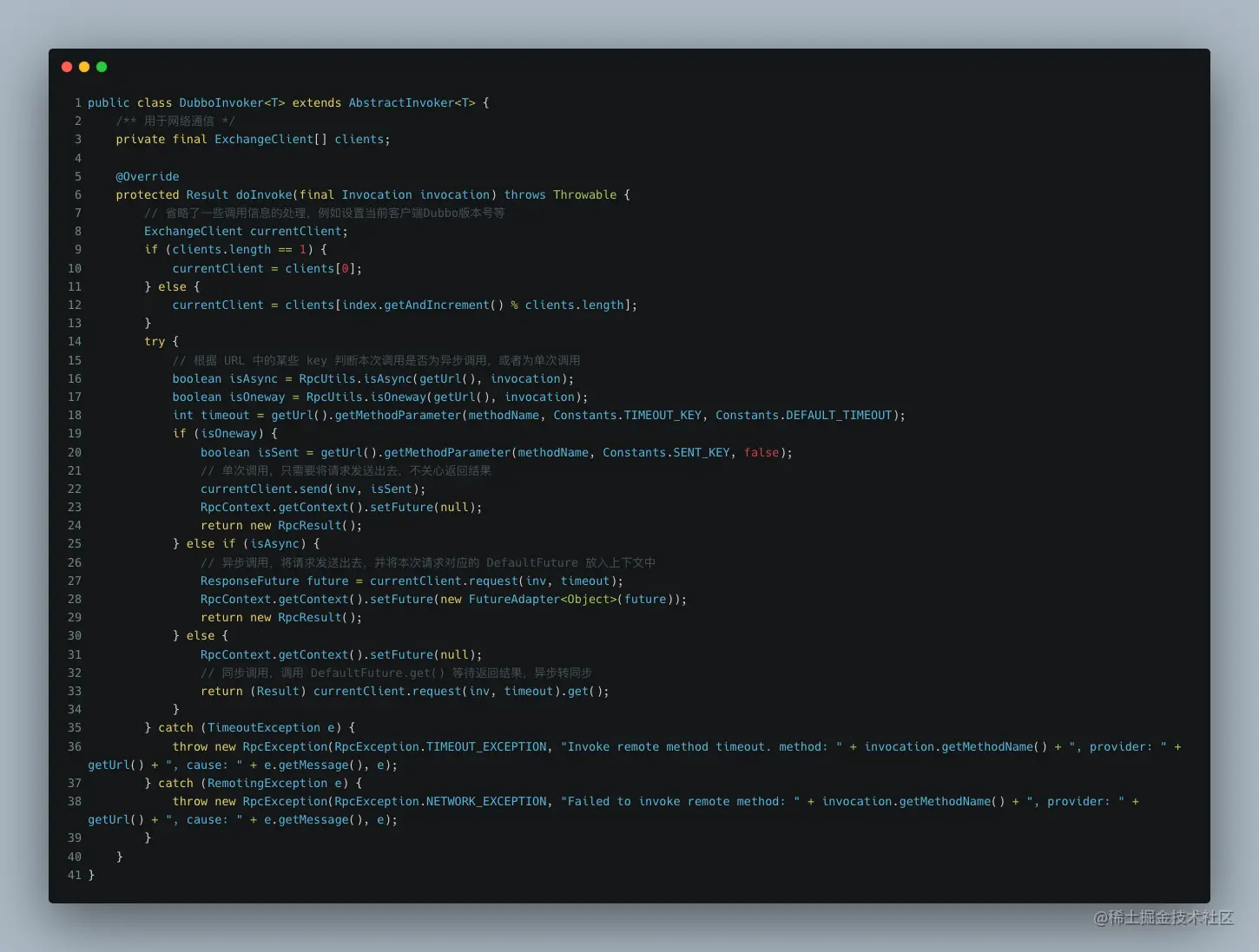Click 'RpcException.NETWORK_EXCEPTION' constant
Screen dimensions: 1259x952
click(x=441, y=801)
